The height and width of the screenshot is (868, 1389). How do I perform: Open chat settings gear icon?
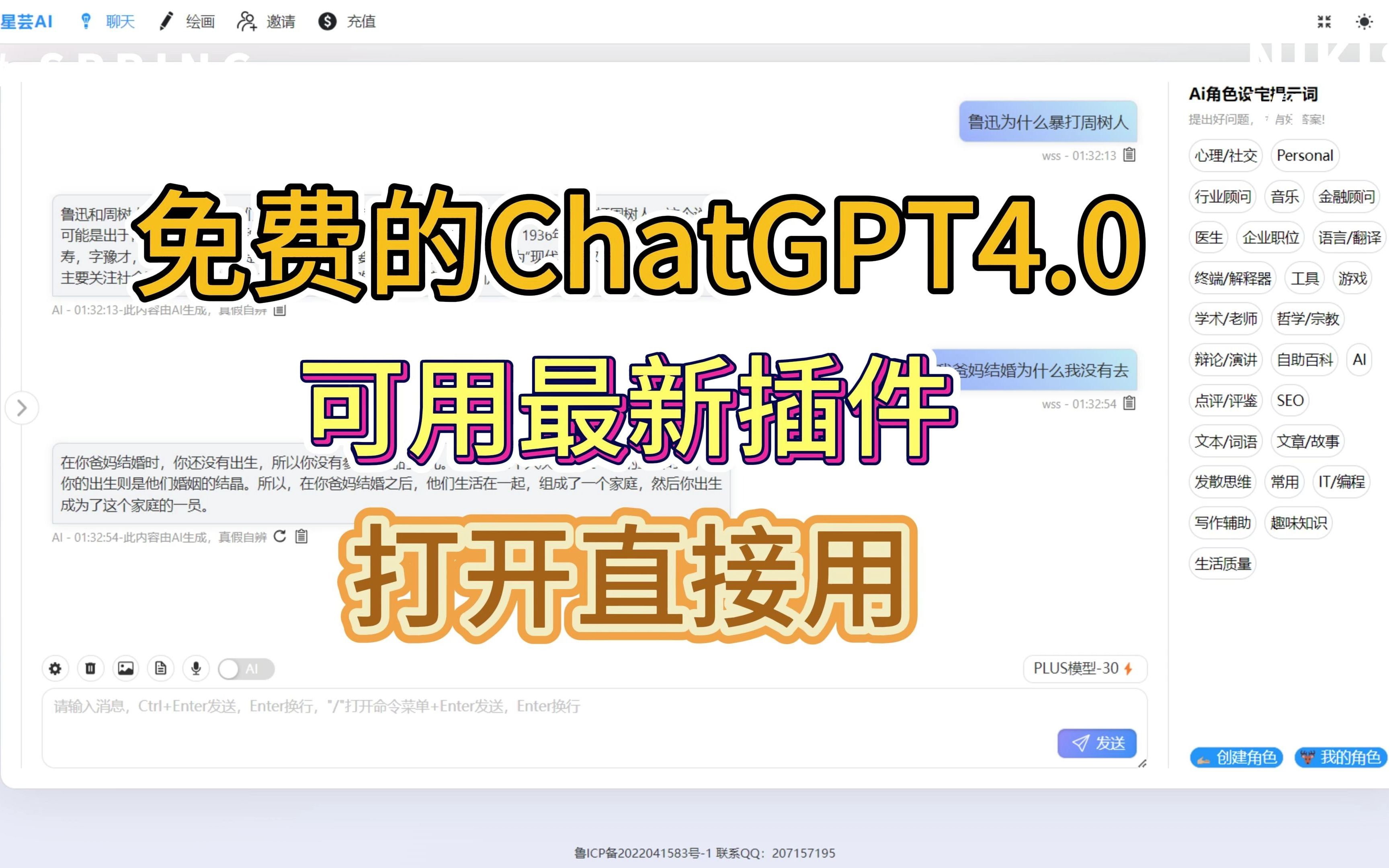pos(55,669)
